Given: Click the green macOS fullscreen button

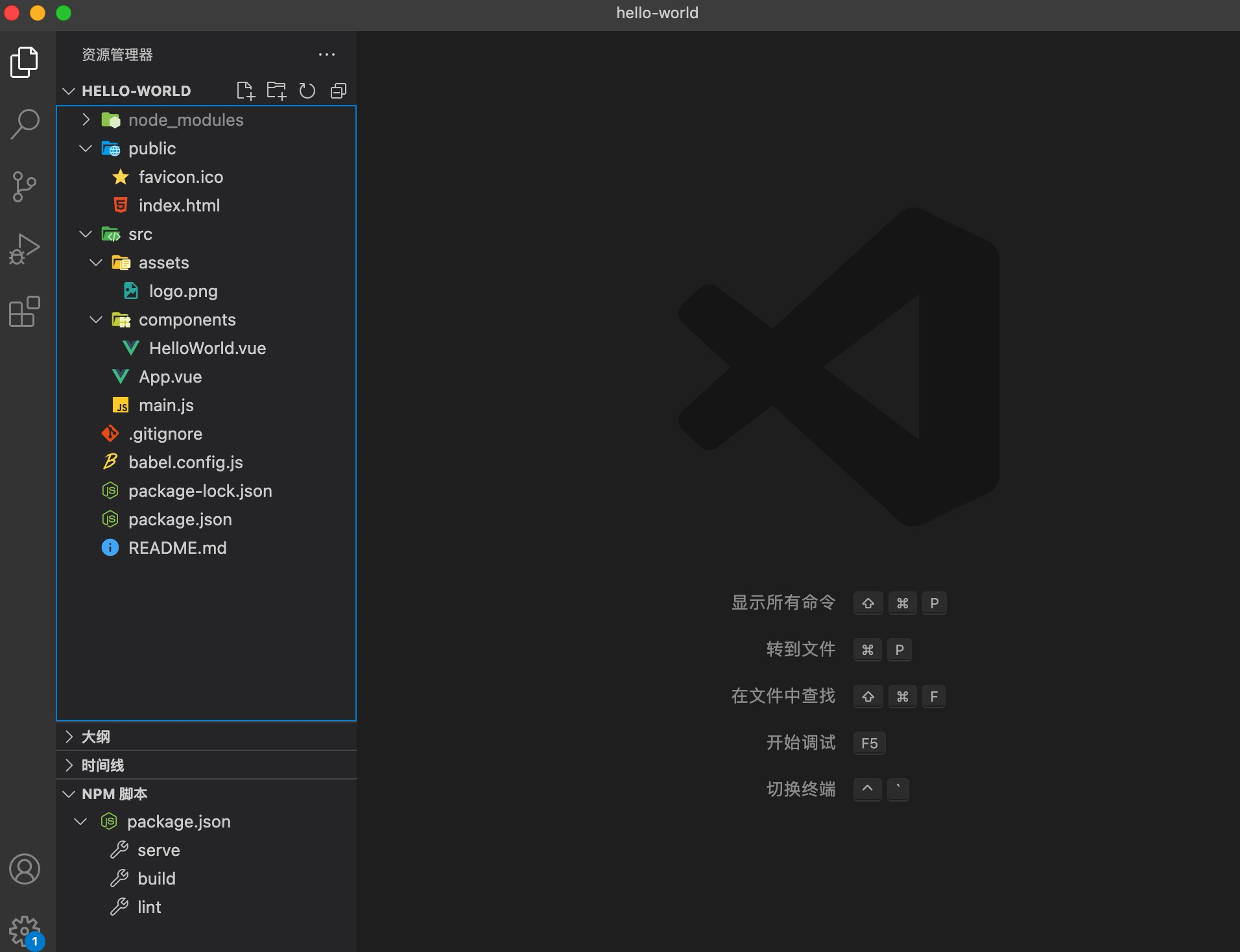Looking at the screenshot, I should pos(64,13).
